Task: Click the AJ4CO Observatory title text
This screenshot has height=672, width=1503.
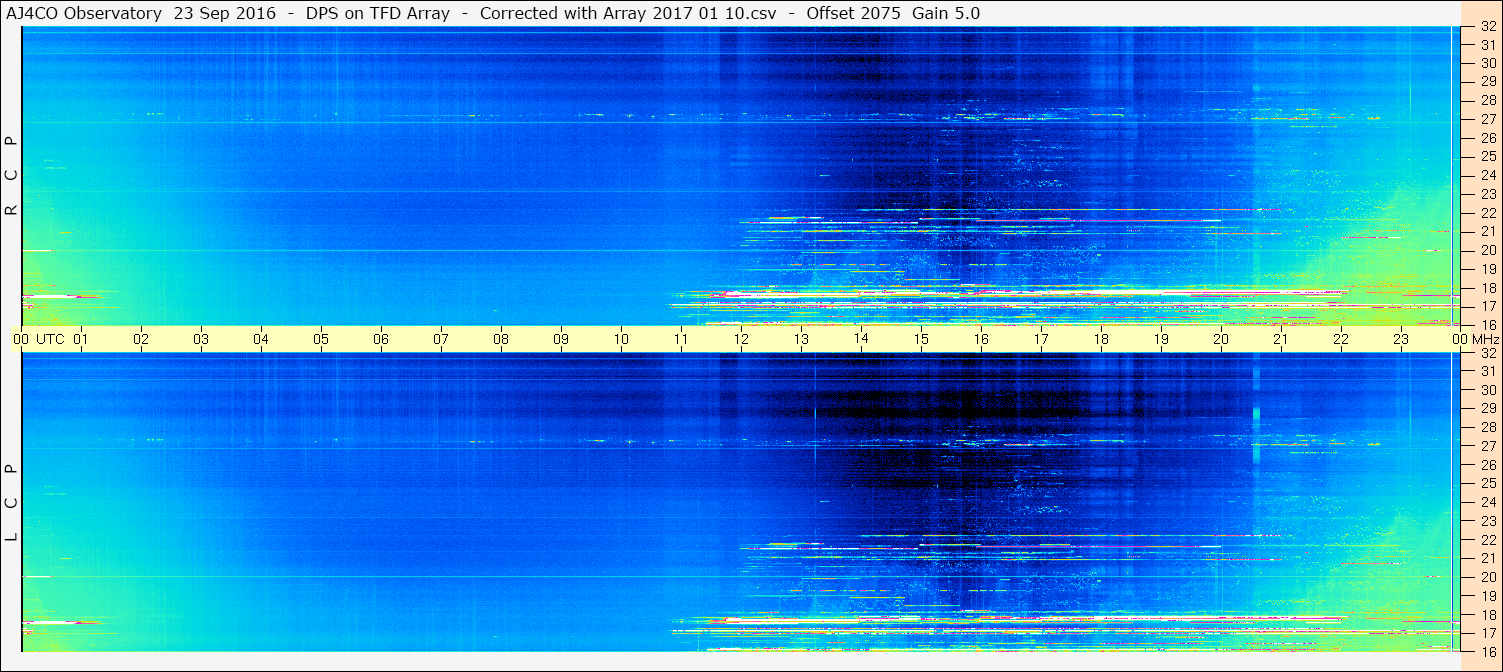Action: (84, 13)
